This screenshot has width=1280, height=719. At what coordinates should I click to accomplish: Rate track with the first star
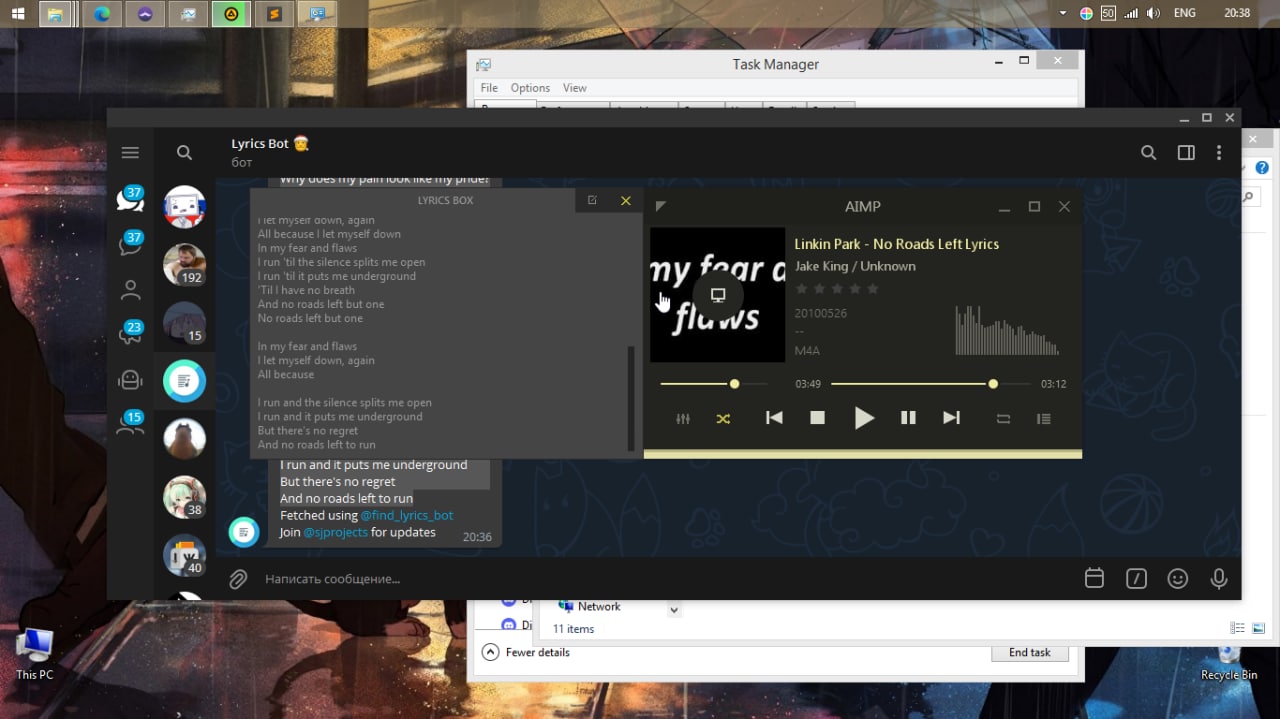click(x=801, y=289)
